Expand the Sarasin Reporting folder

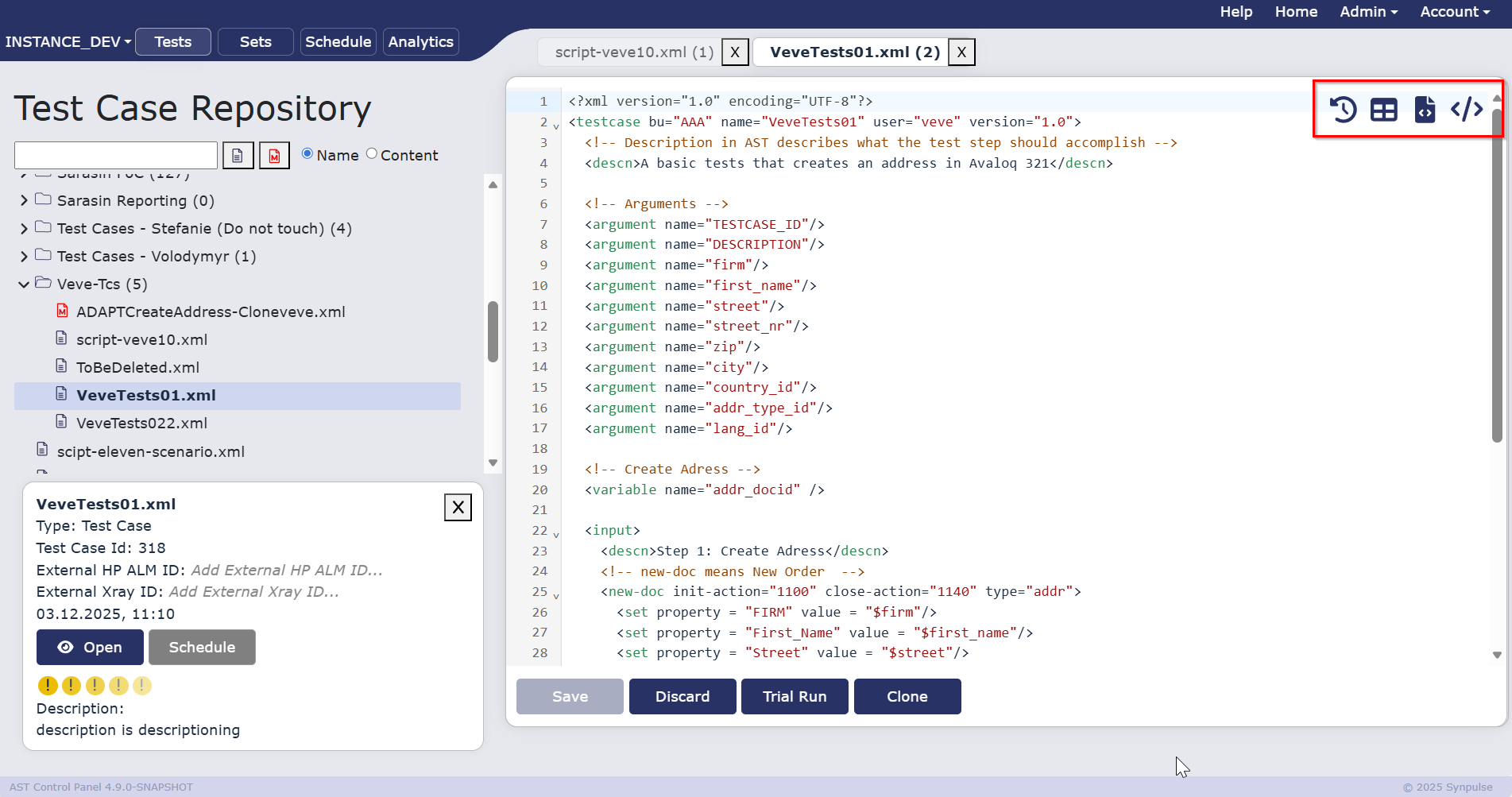24,201
